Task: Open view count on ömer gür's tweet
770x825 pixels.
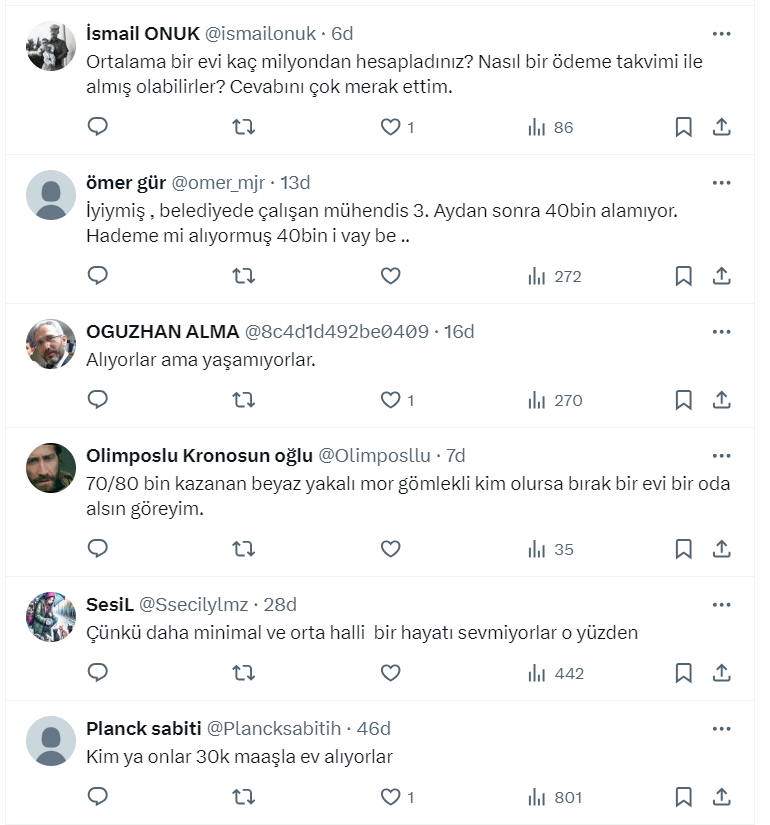Action: click(x=555, y=276)
